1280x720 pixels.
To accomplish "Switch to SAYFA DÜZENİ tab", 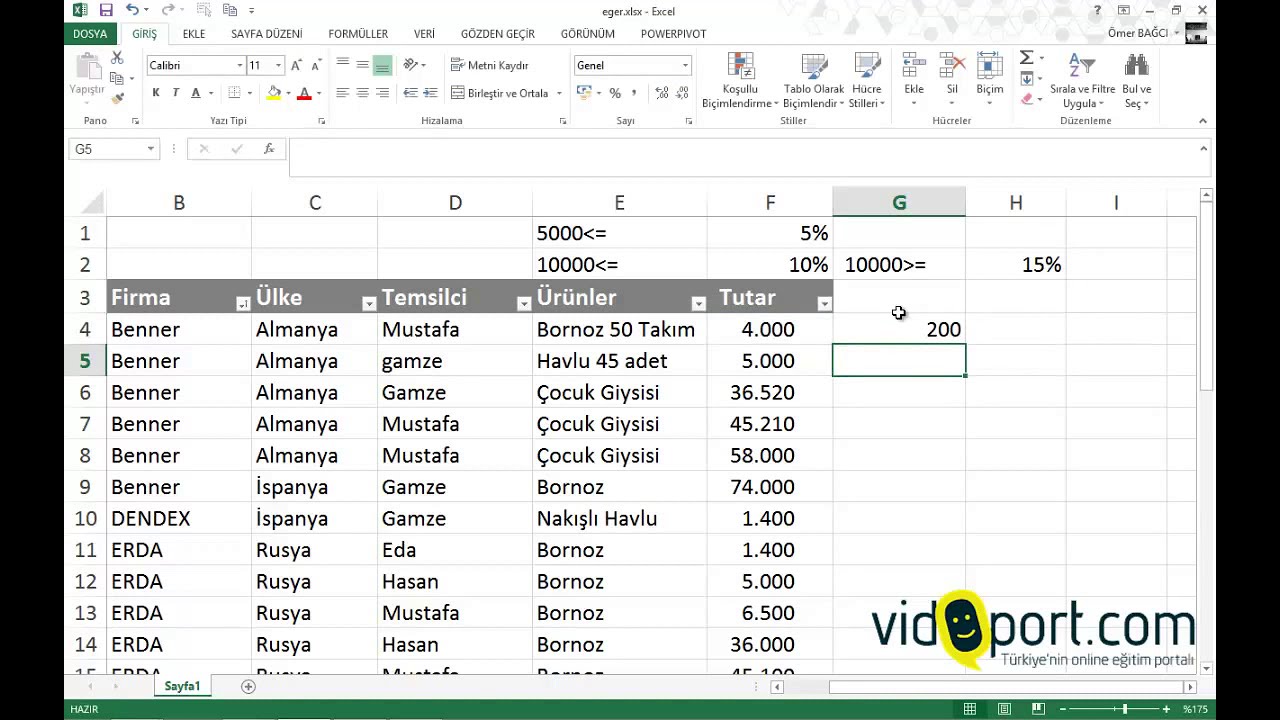I will (267, 34).
